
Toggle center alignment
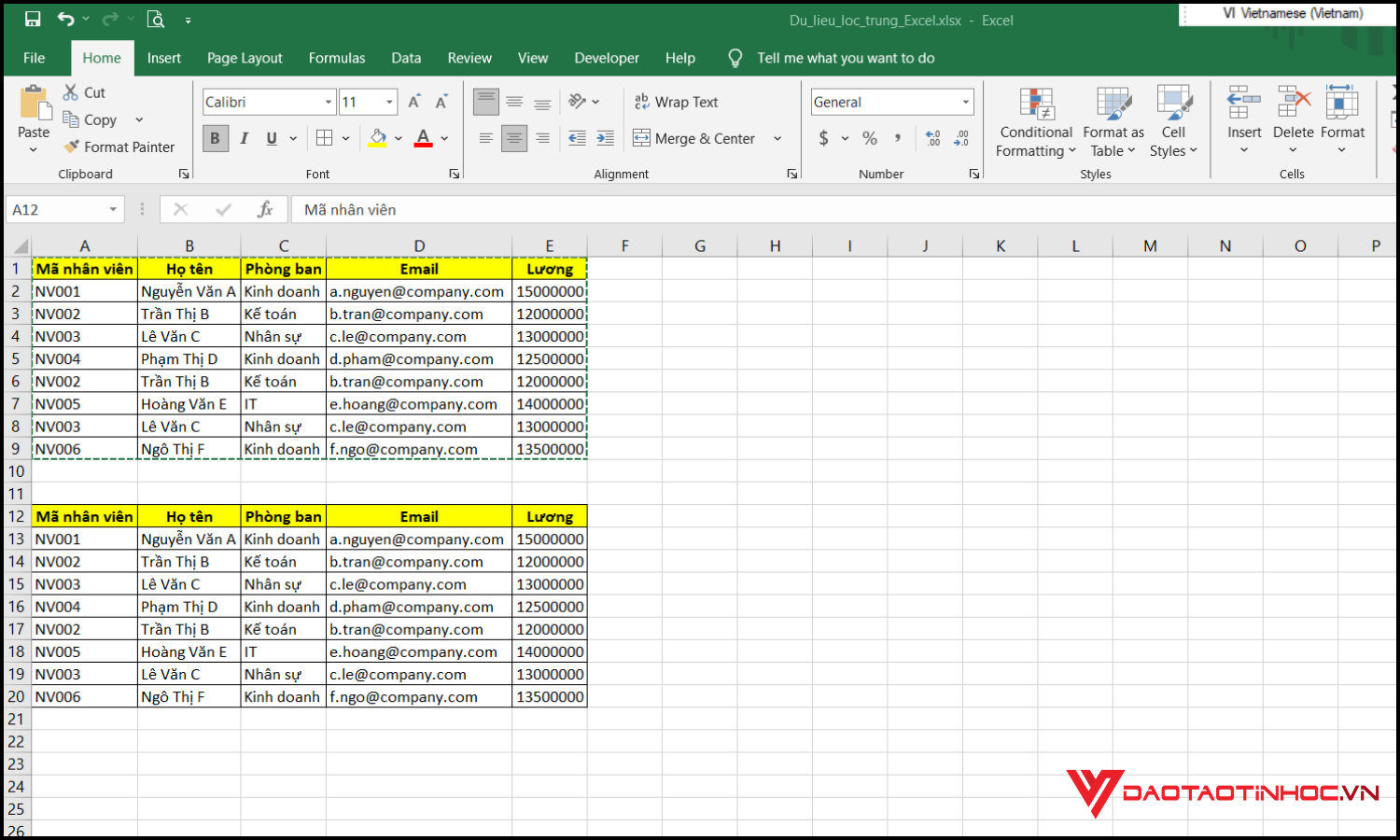click(513, 137)
